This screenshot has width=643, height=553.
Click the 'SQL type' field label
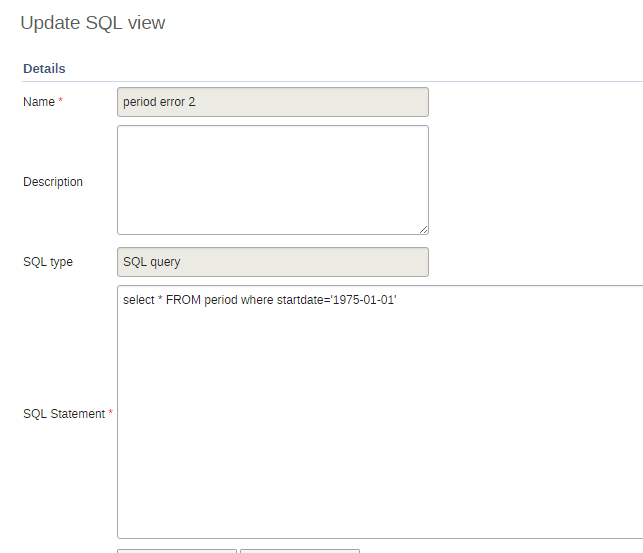pyautogui.click(x=48, y=262)
